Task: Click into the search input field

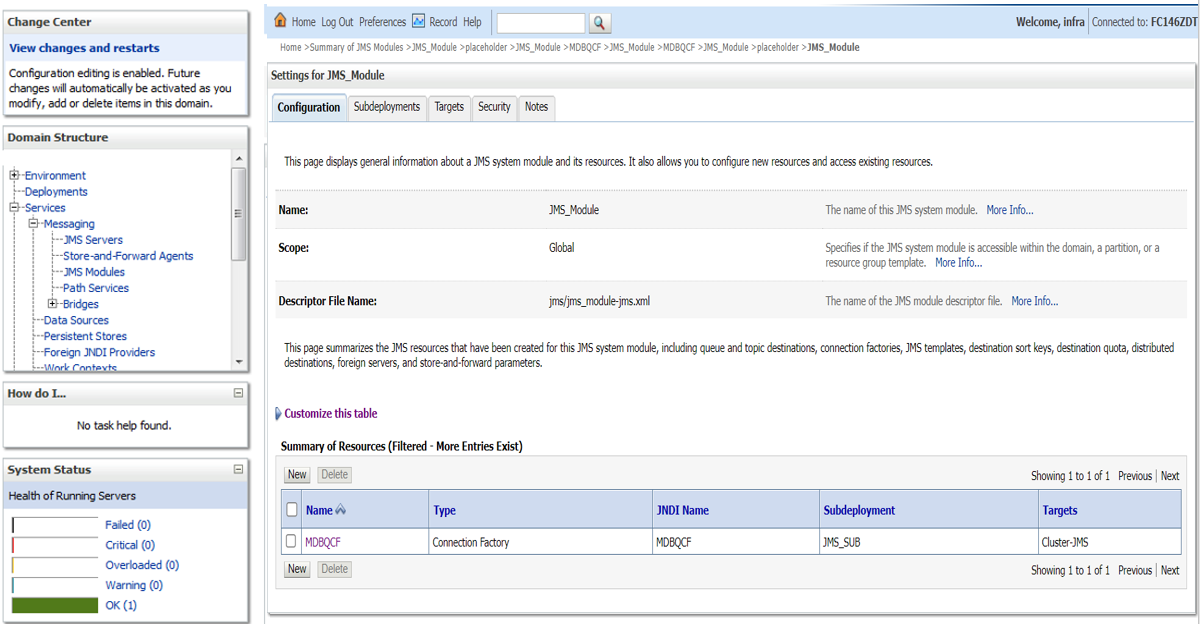Action: coord(541,22)
